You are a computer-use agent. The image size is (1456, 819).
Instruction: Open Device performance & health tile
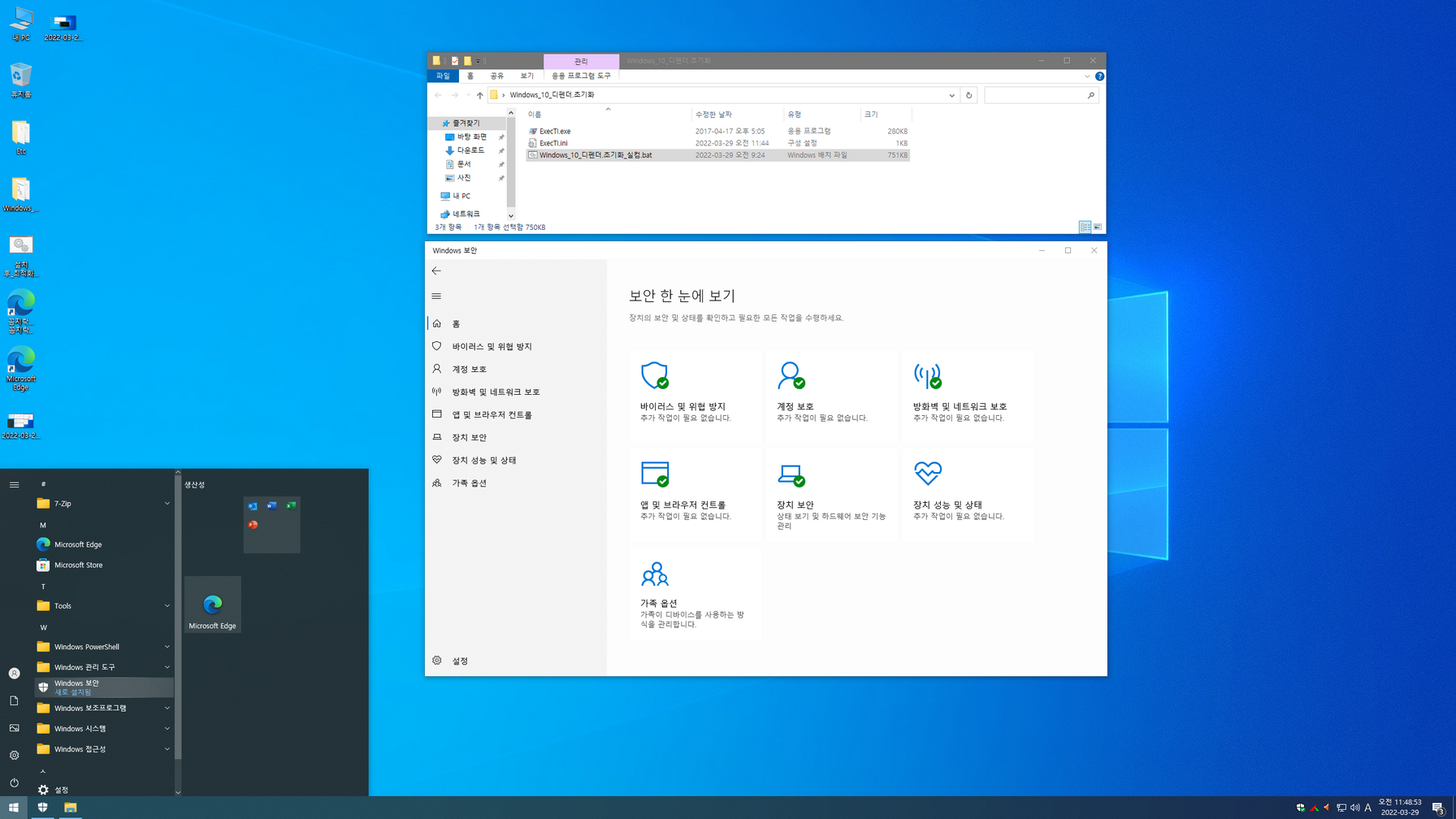[968, 495]
